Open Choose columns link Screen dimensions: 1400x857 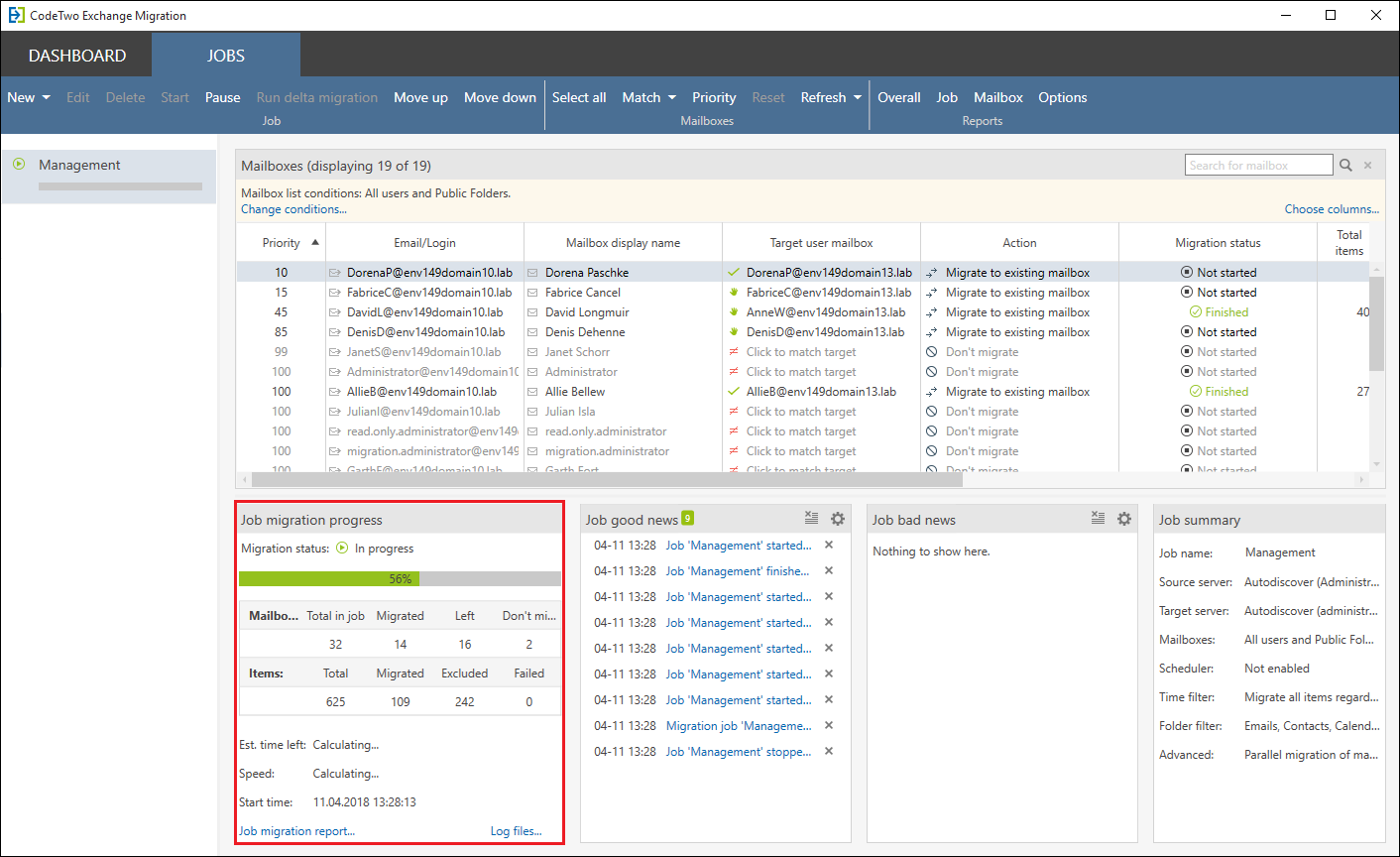[x=1332, y=209]
